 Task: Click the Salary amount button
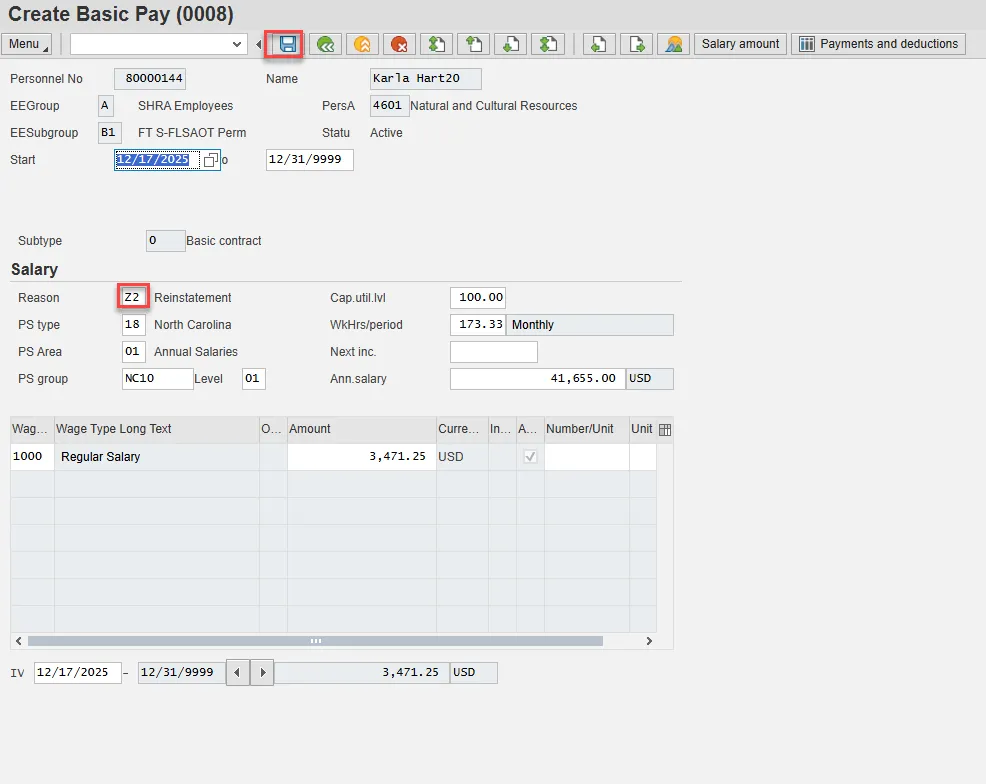(740, 44)
